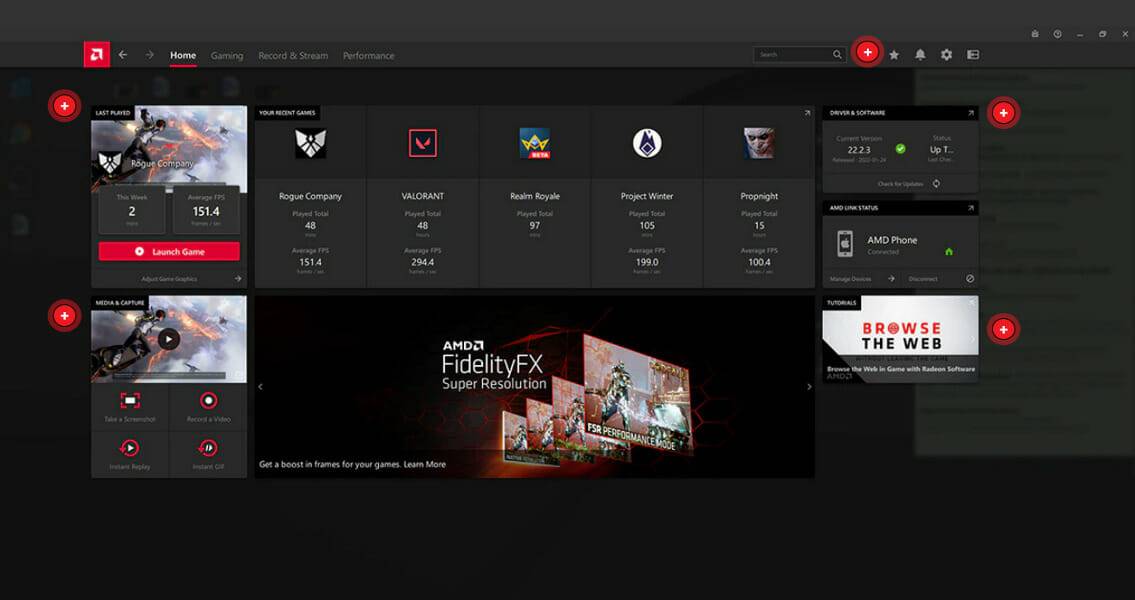Select the Realm Royale game icon
The height and width of the screenshot is (600, 1135).
coord(535,143)
